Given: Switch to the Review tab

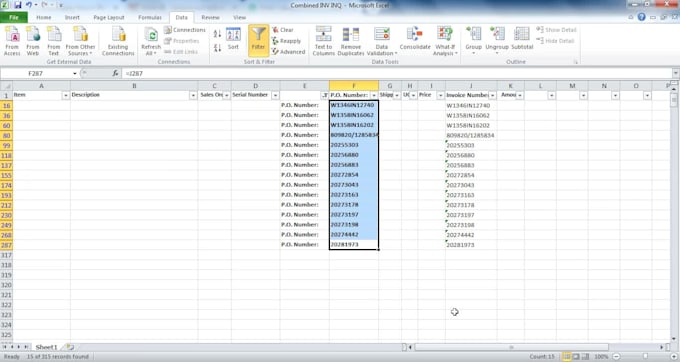Looking at the screenshot, I should [210, 17].
